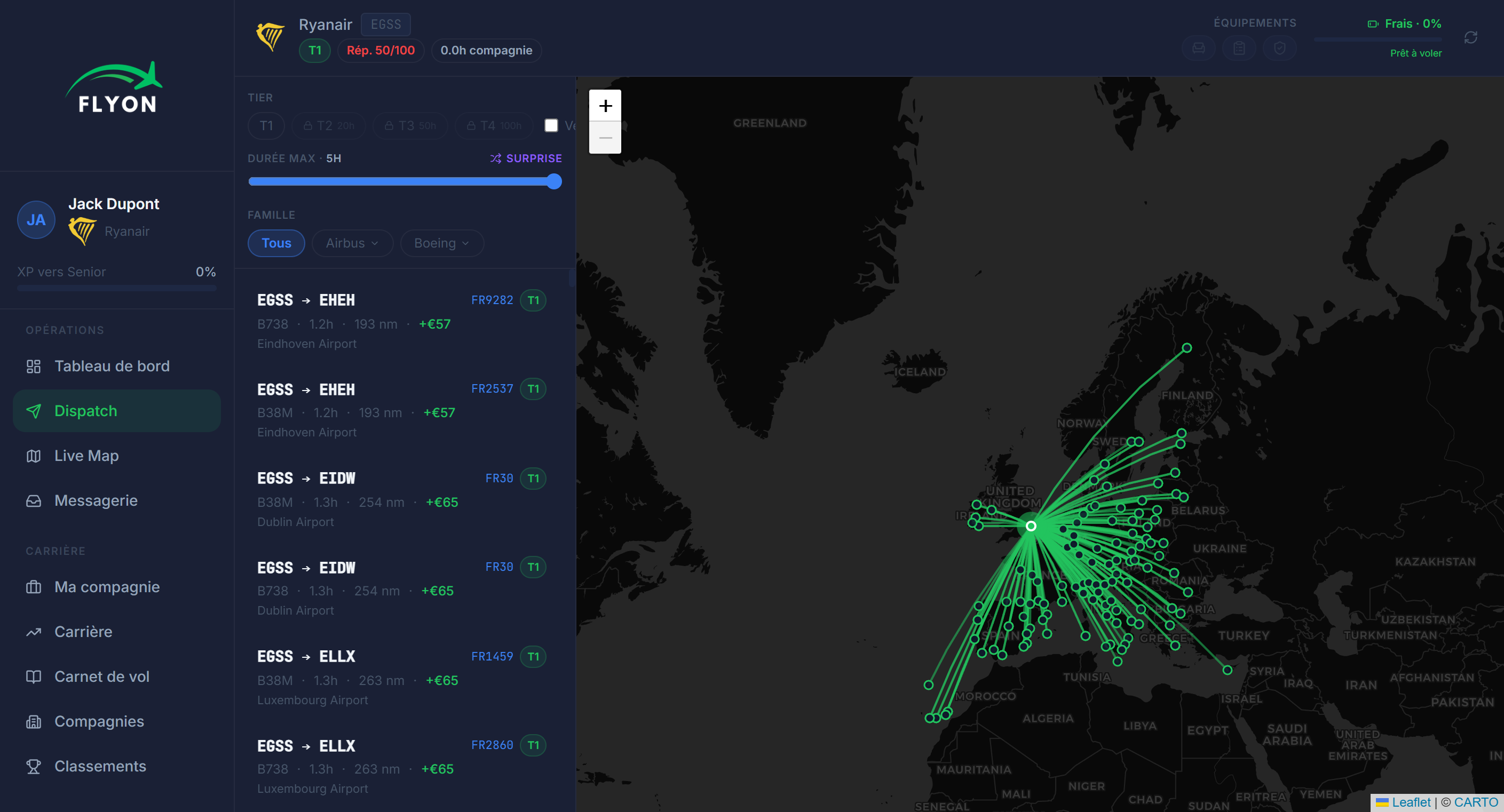Click the refresh arrows icon

pyautogui.click(x=1470, y=38)
